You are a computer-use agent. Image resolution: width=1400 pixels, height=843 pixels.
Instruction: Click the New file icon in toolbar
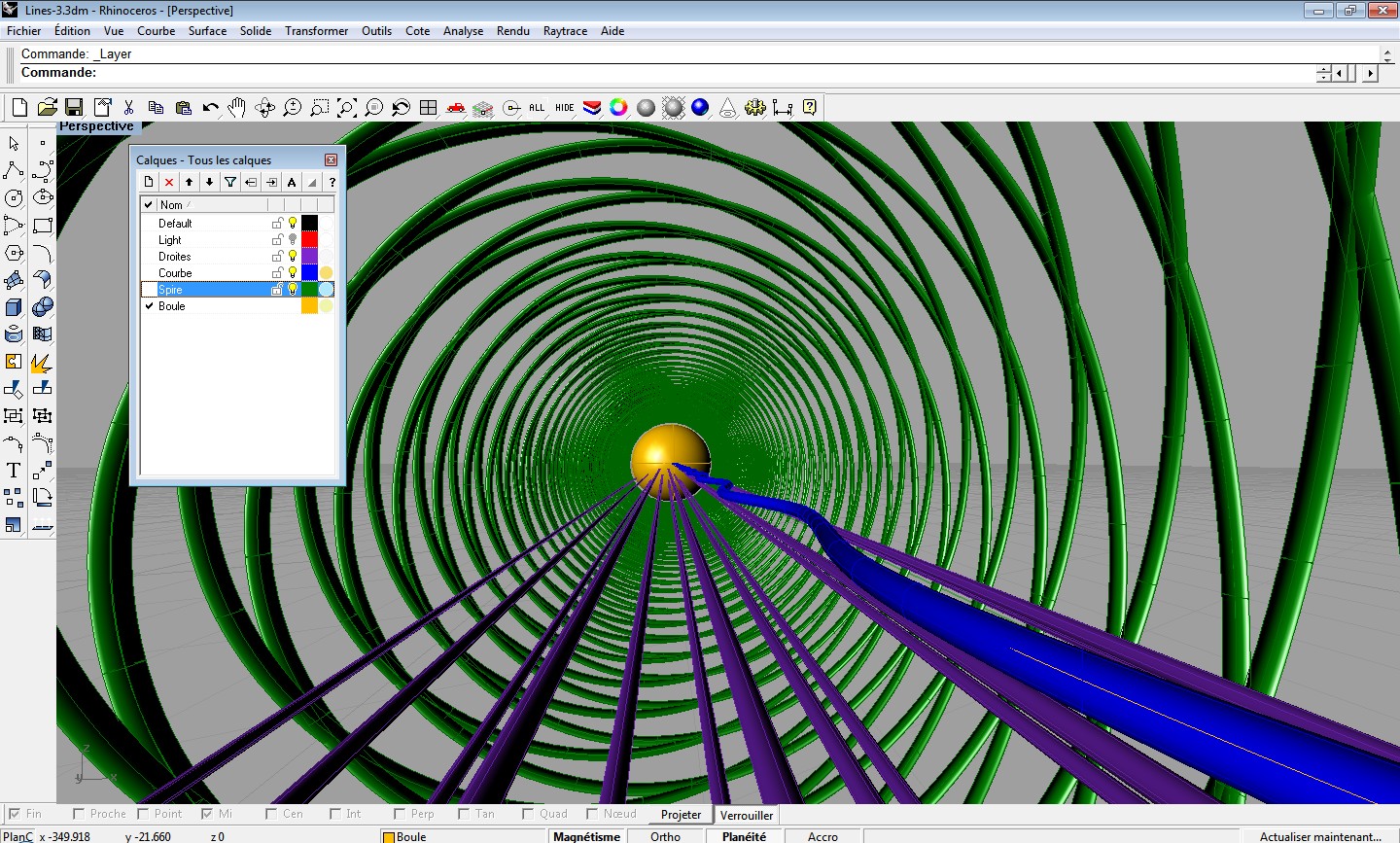(19, 107)
